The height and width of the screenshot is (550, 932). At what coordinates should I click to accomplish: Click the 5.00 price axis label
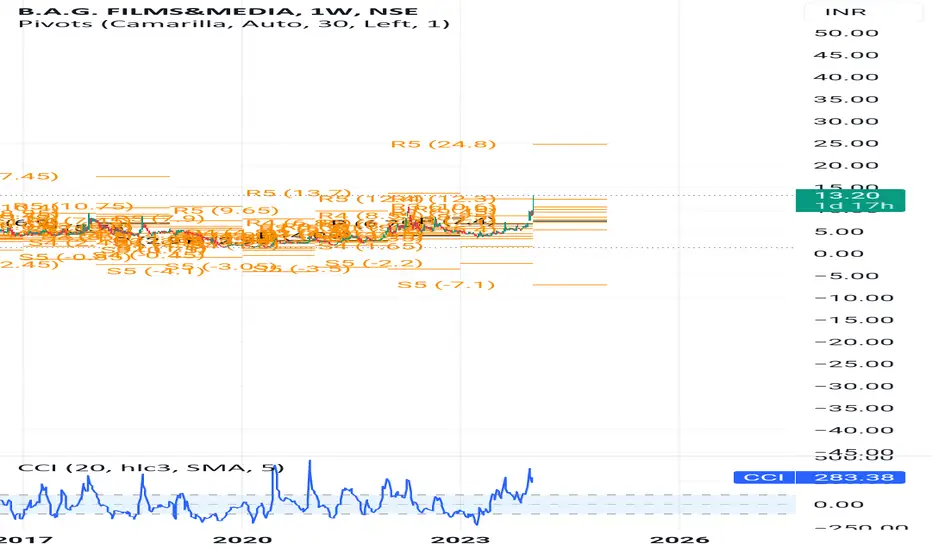[x=838, y=232]
